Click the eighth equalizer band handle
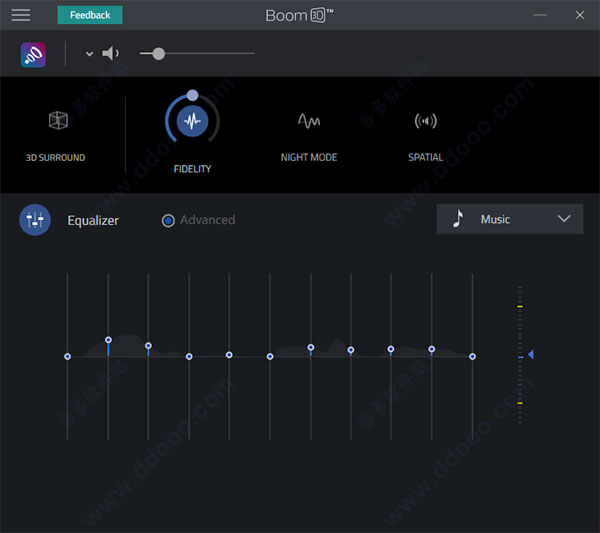Image resolution: width=600 pixels, height=533 pixels. tap(351, 350)
